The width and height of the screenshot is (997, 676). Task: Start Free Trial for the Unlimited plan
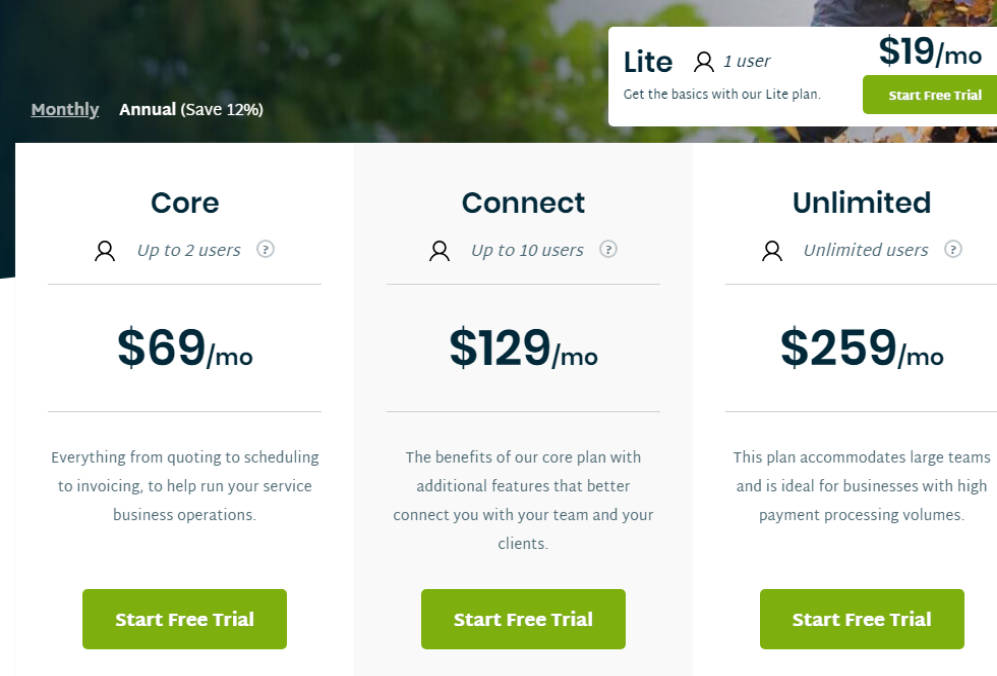[861, 619]
